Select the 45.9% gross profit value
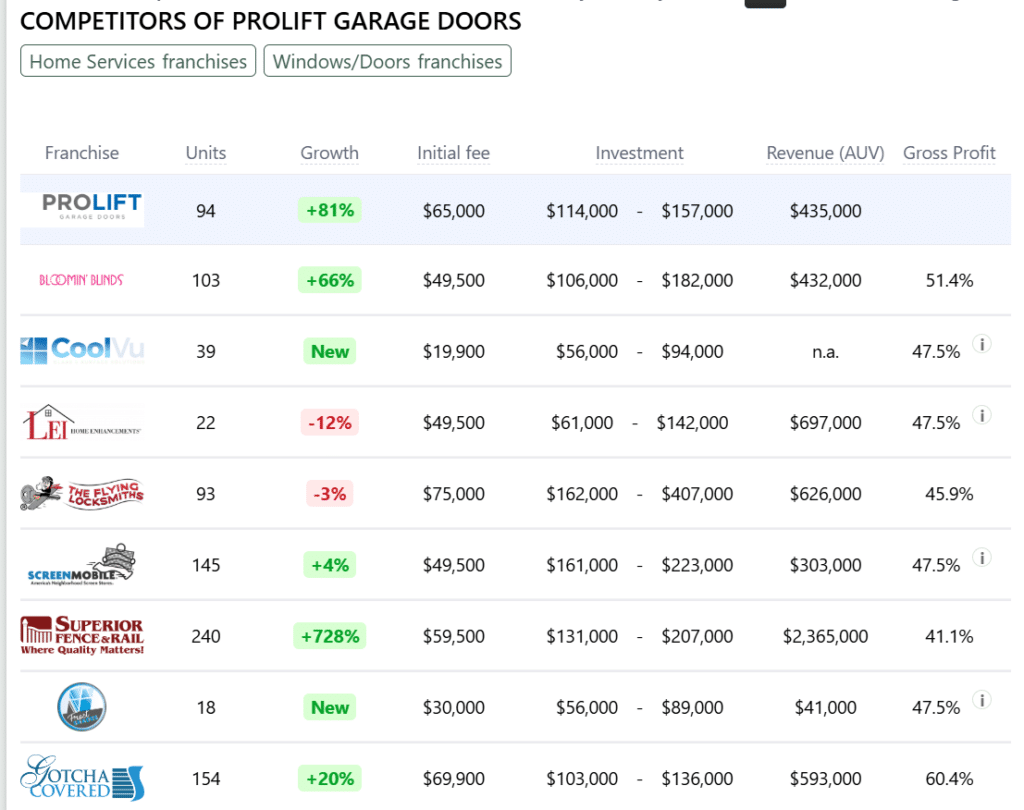1024x810 pixels. coord(949,494)
